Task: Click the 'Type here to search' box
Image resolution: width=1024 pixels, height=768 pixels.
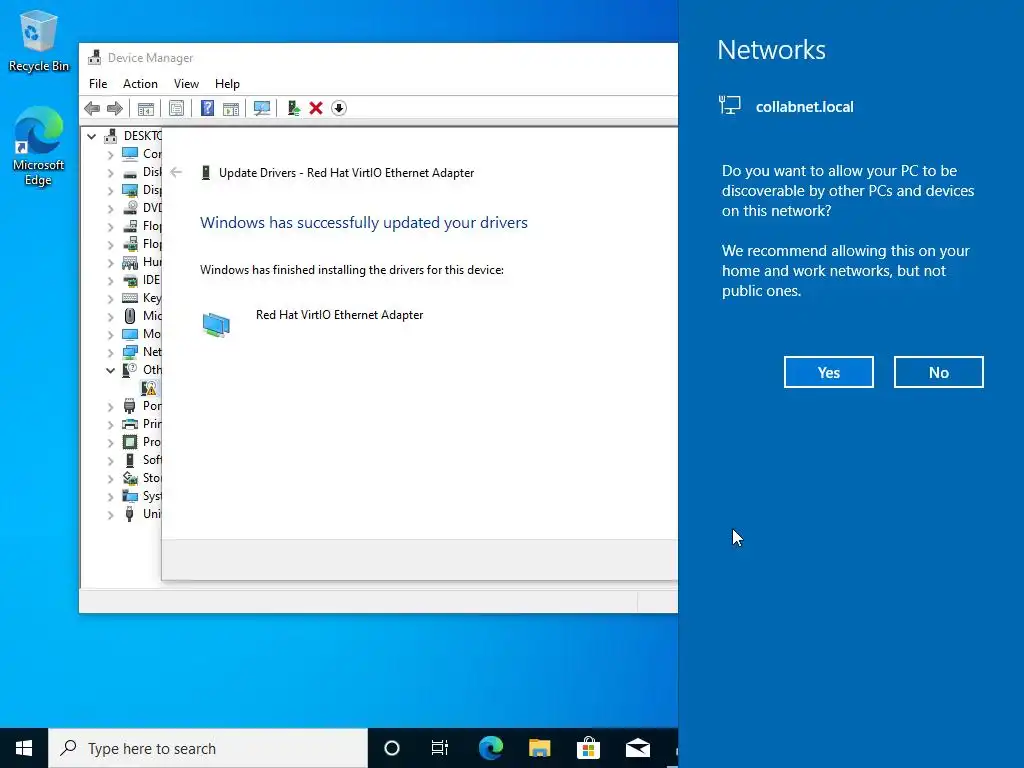Action: (208, 748)
